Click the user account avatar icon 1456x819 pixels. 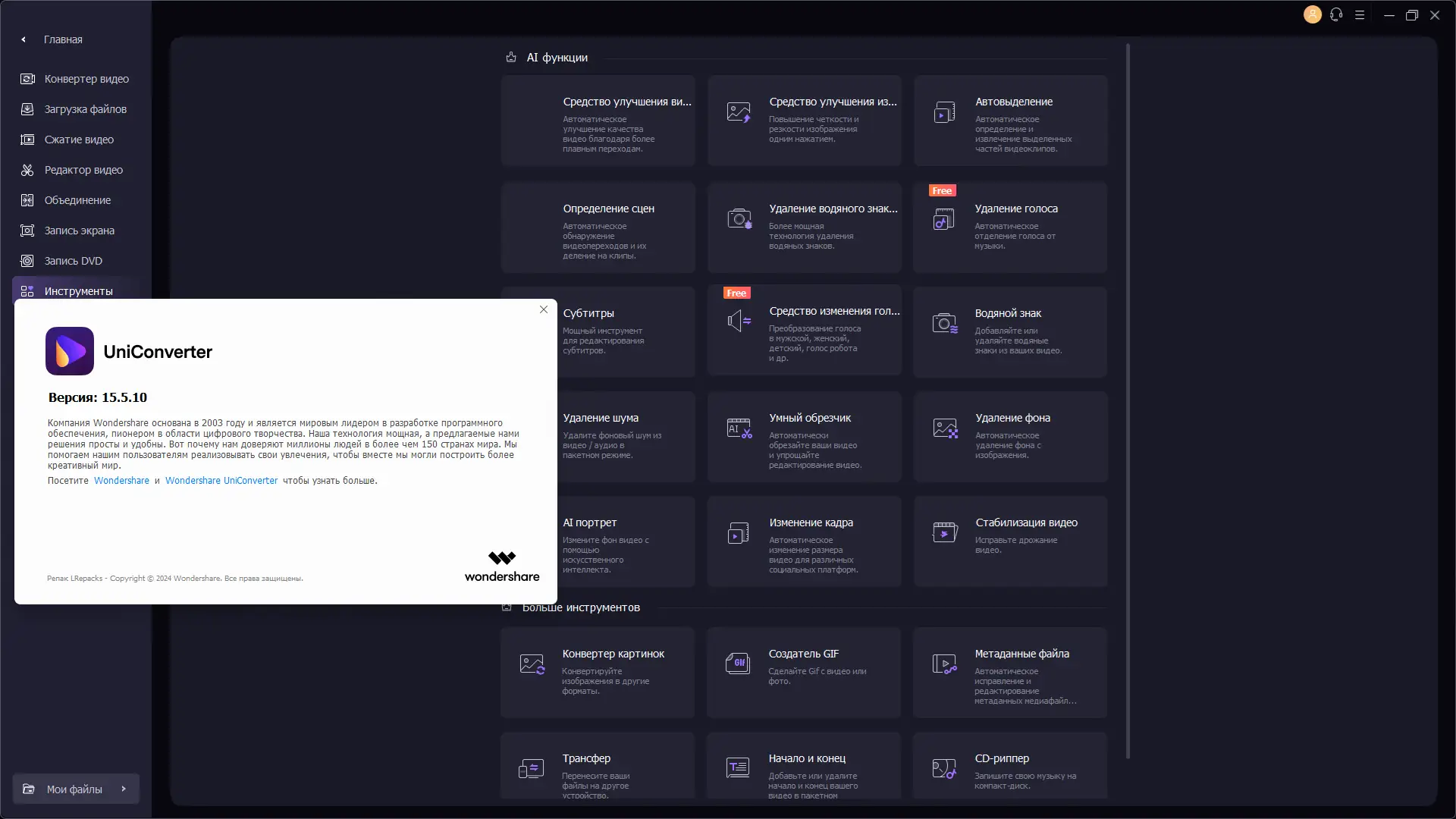pos(1312,14)
